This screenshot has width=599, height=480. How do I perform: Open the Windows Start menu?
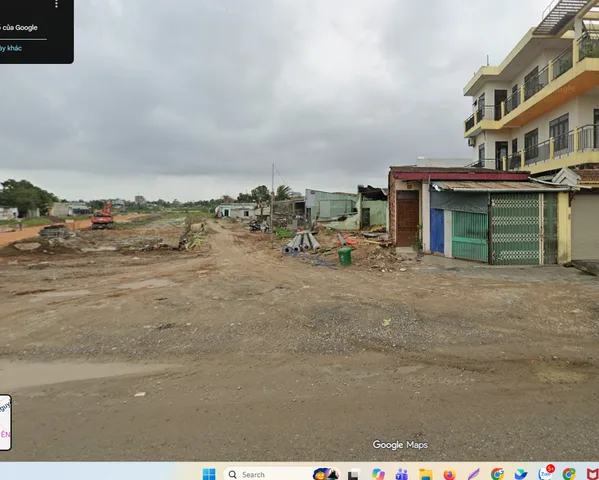pos(209,474)
